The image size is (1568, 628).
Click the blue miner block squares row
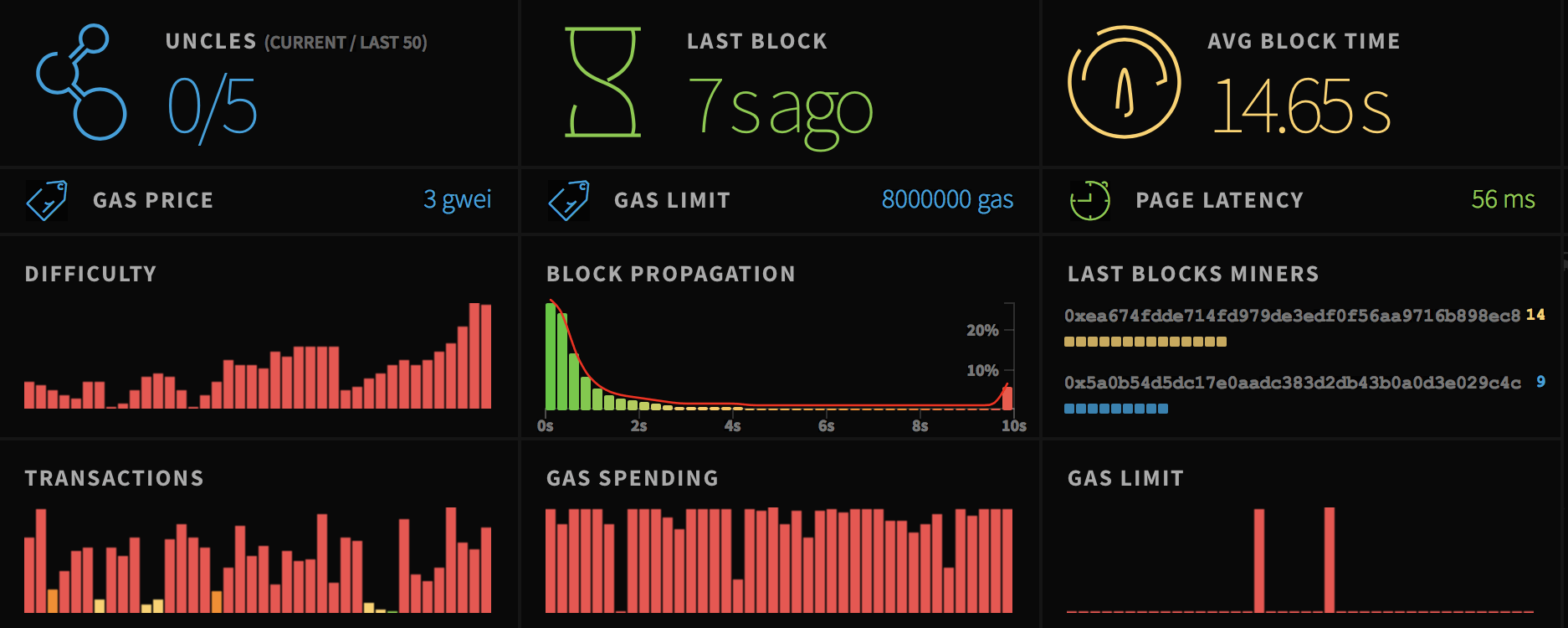[1115, 409]
